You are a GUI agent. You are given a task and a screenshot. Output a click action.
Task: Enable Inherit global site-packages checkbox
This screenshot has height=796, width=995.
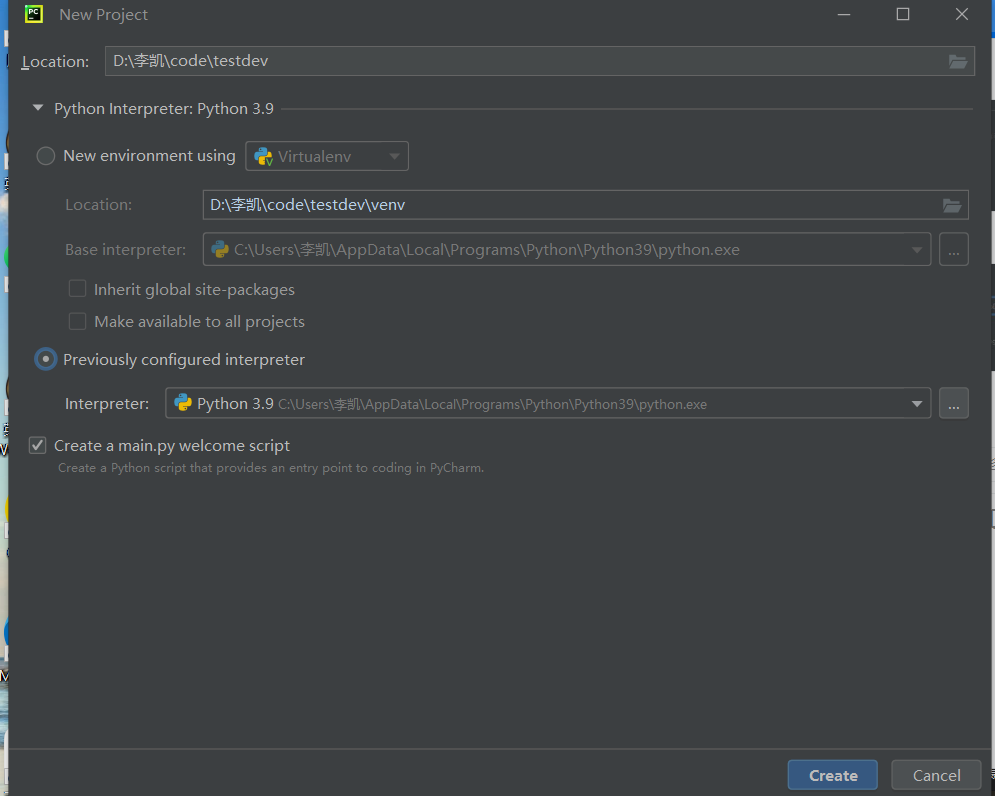click(77, 289)
